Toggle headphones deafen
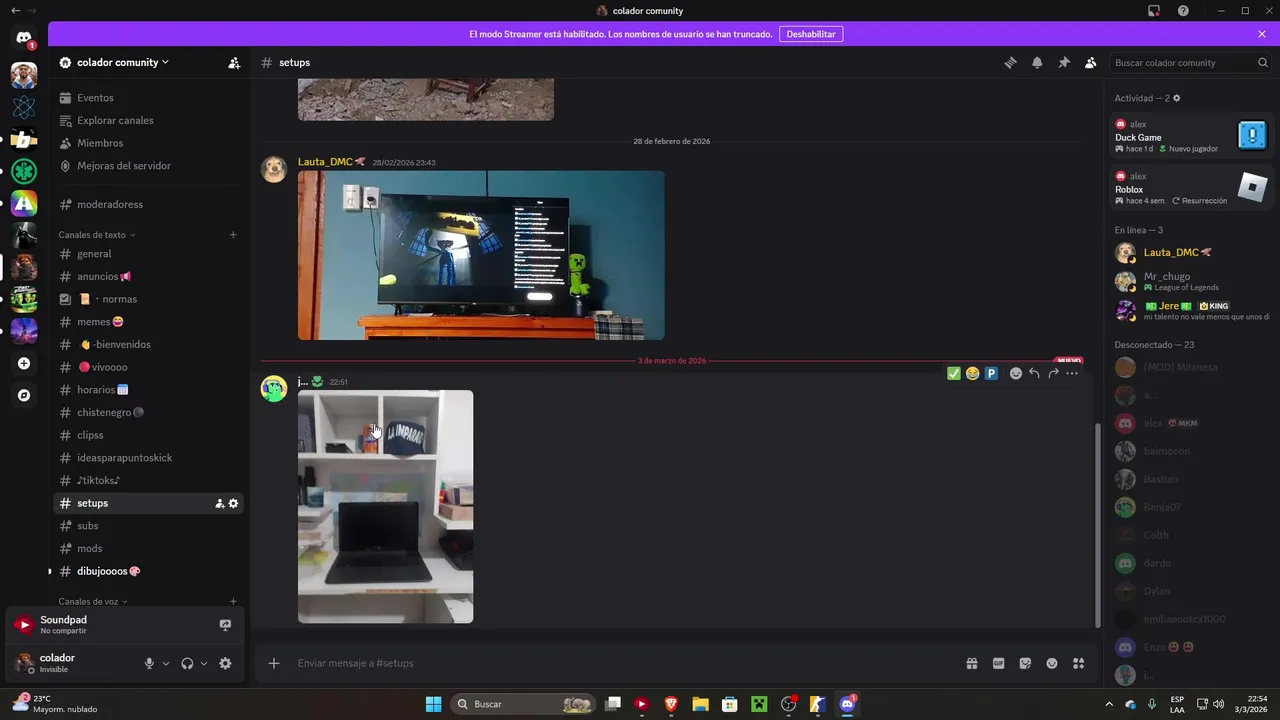 pos(187,663)
